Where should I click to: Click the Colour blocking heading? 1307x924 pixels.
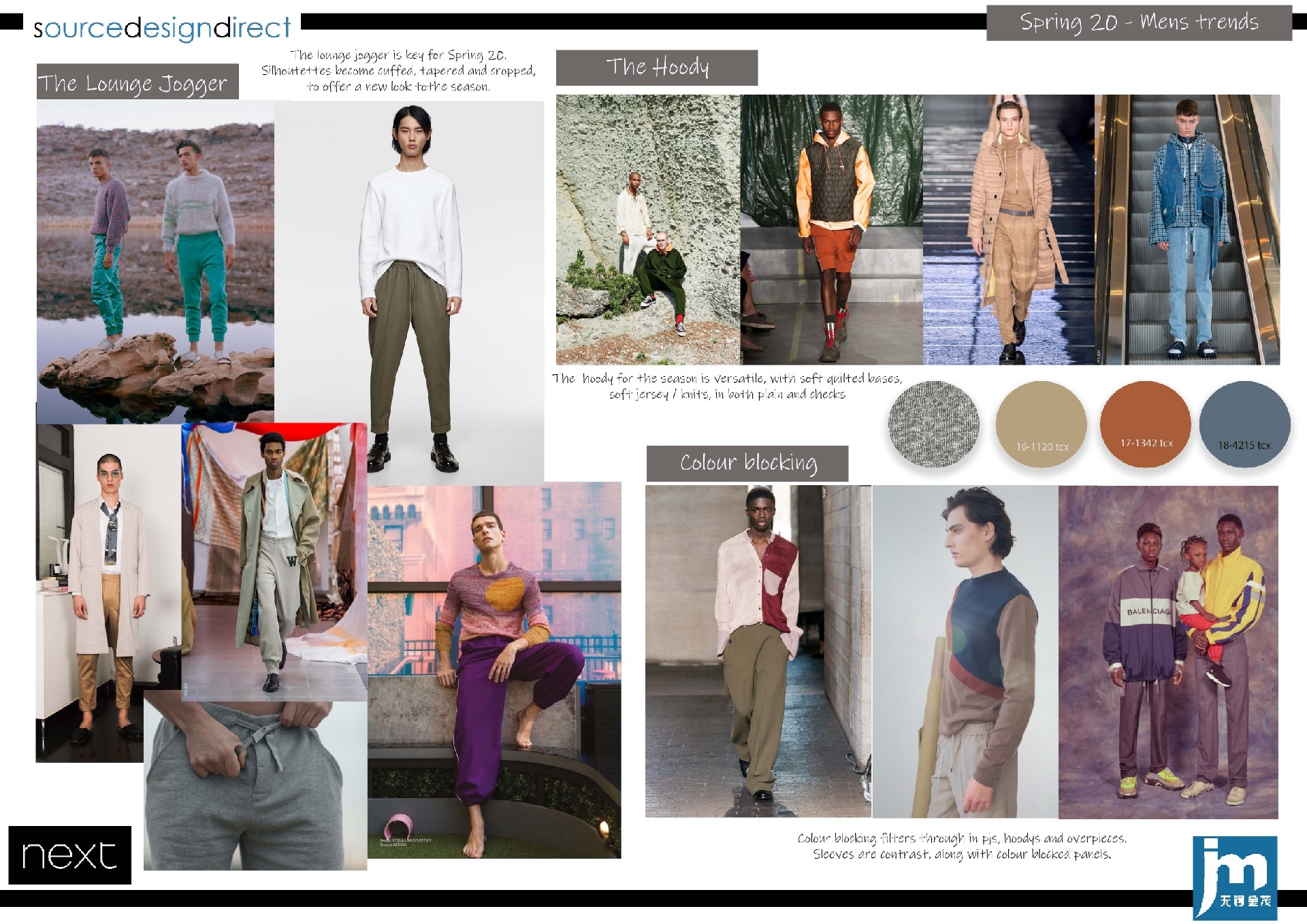747,463
